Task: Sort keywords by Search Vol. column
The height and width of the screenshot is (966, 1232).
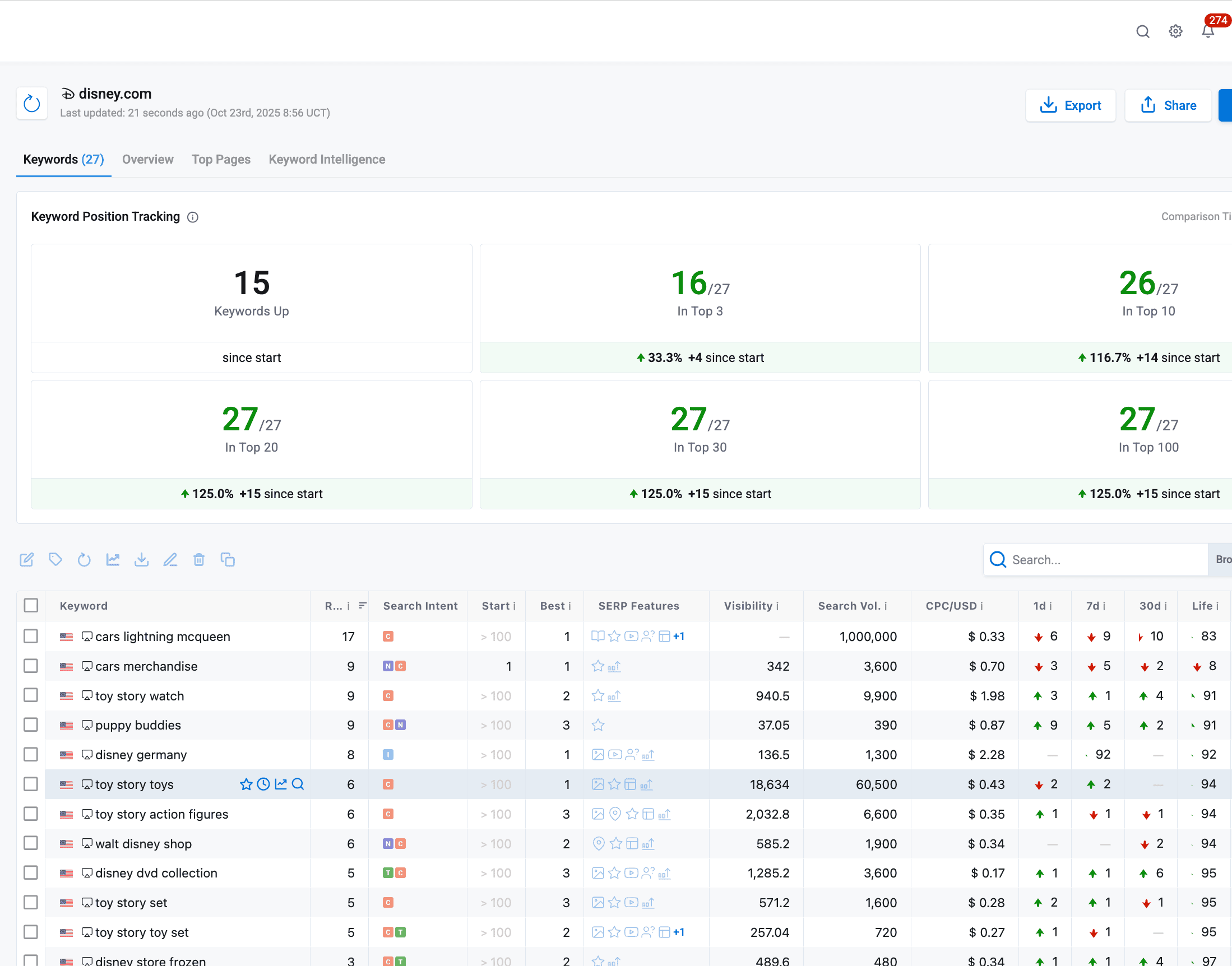Action: pos(853,606)
